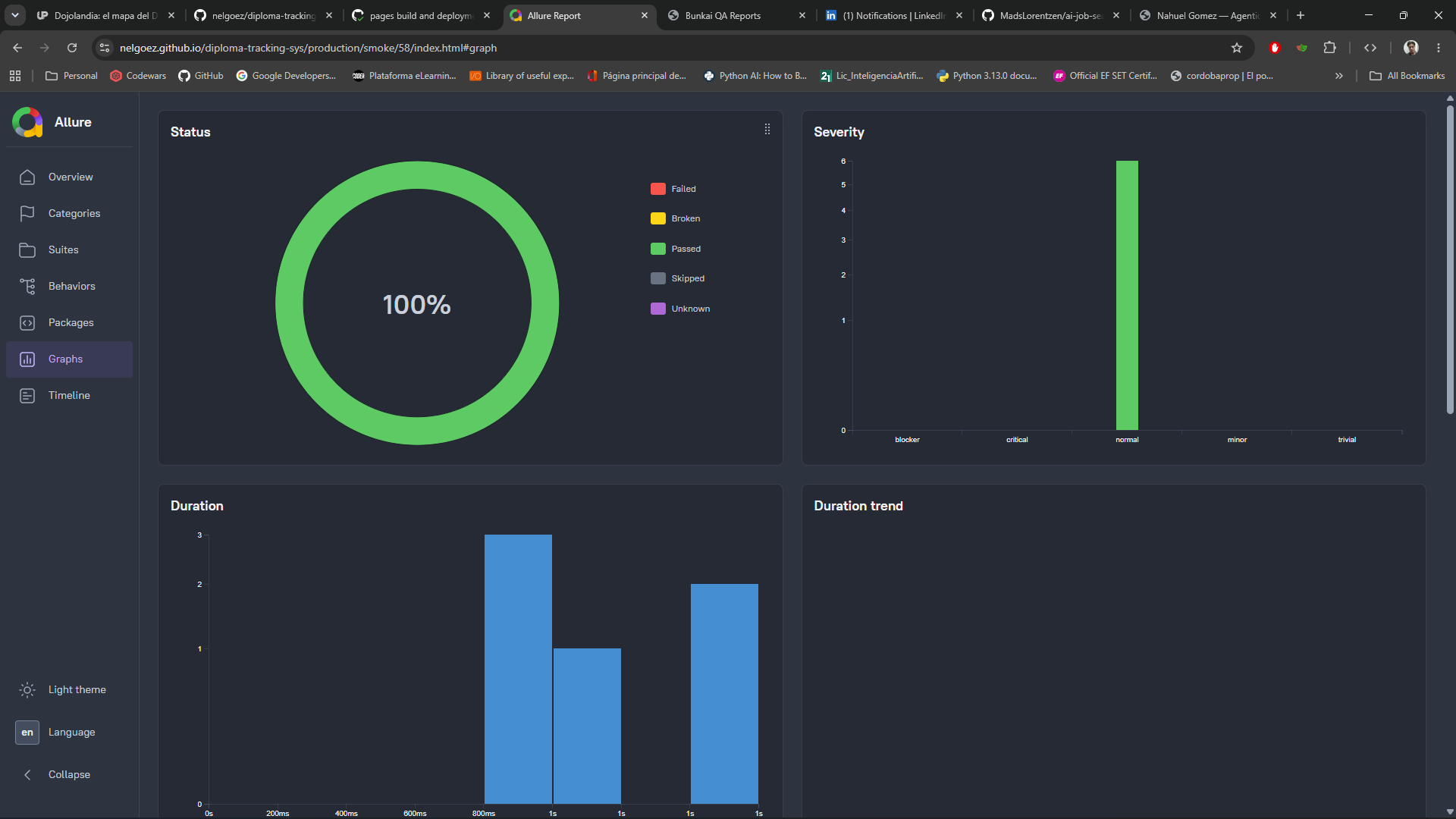Open the All Bookmarks folder
Image resolution: width=1456 pixels, height=819 pixels.
point(1407,76)
